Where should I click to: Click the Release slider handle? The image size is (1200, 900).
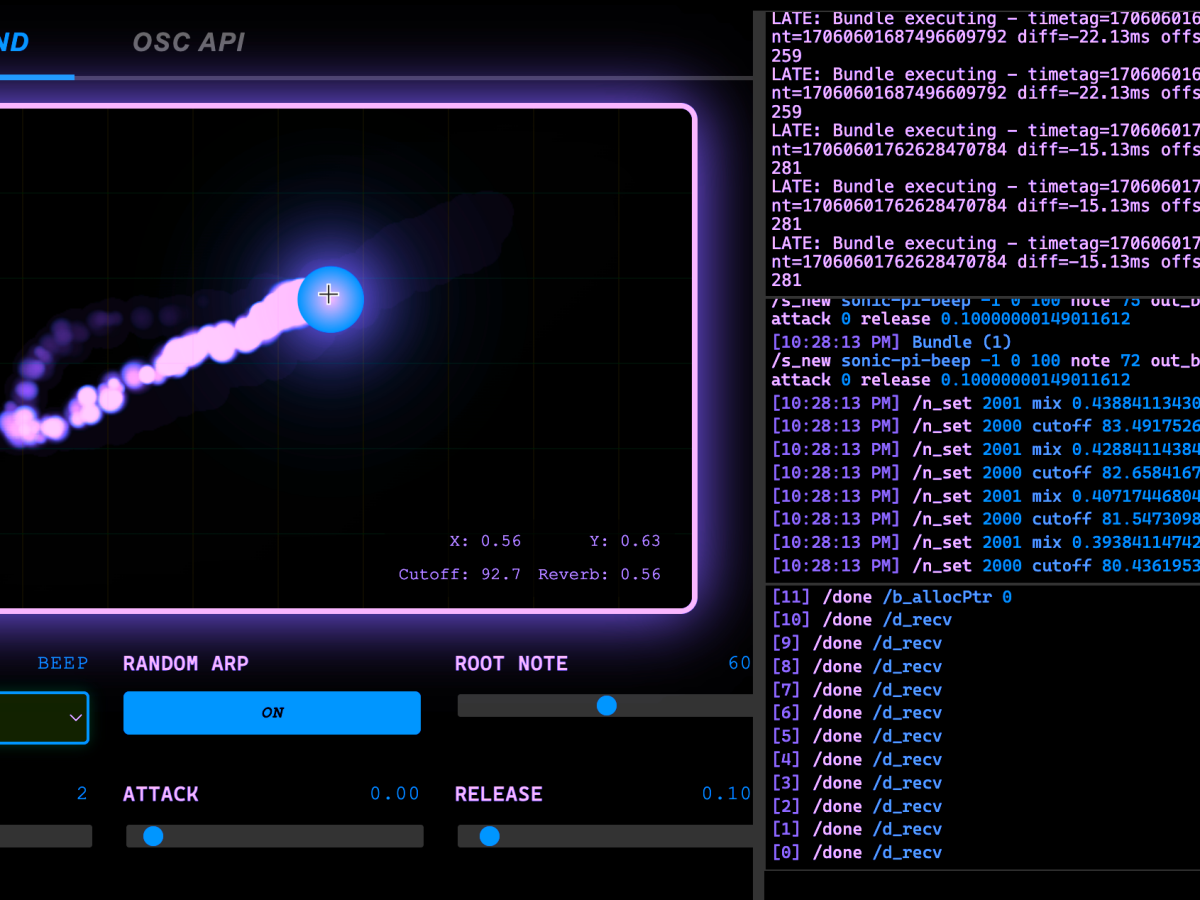[489, 836]
